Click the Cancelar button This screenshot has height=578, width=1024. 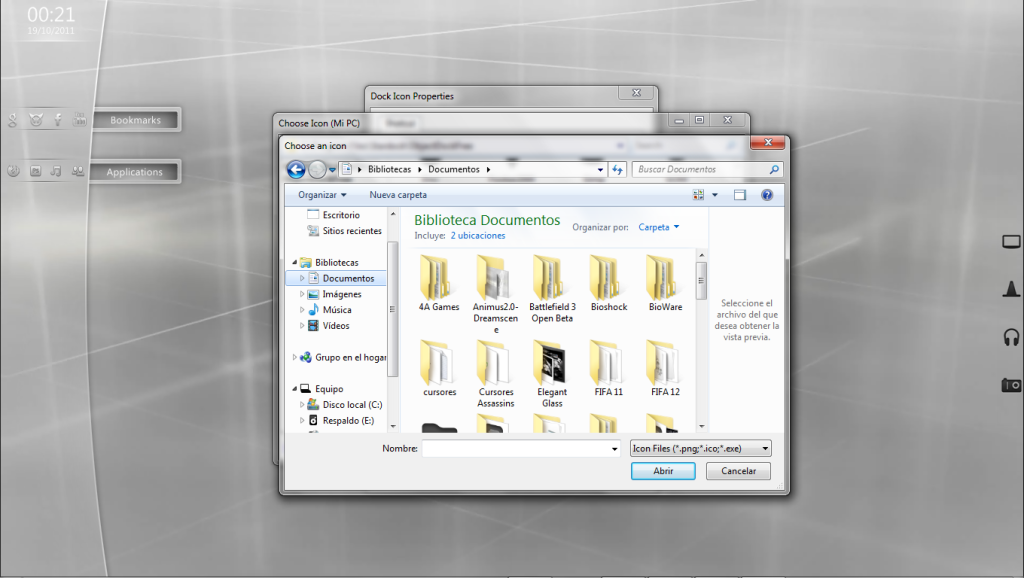[738, 471]
